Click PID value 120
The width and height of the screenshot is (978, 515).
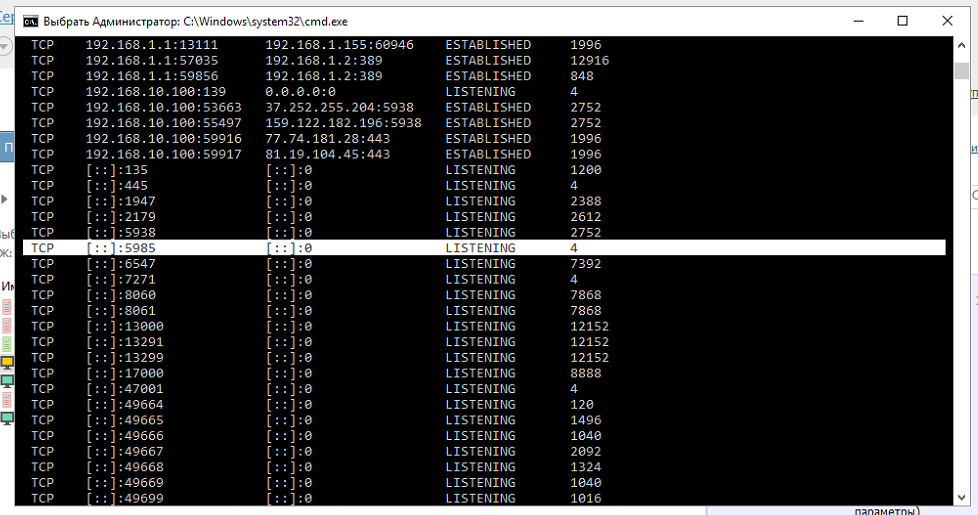(581, 405)
